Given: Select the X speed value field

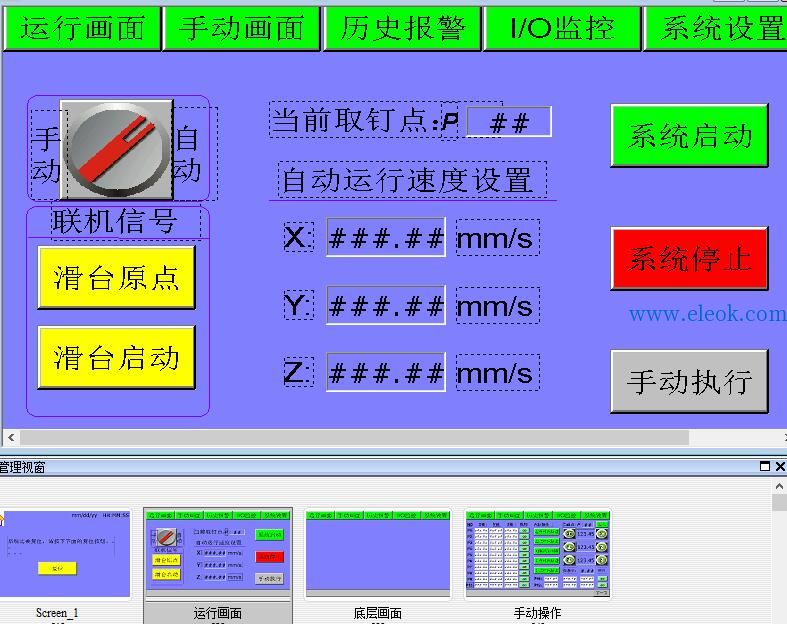Looking at the screenshot, I should pyautogui.click(x=386, y=237).
